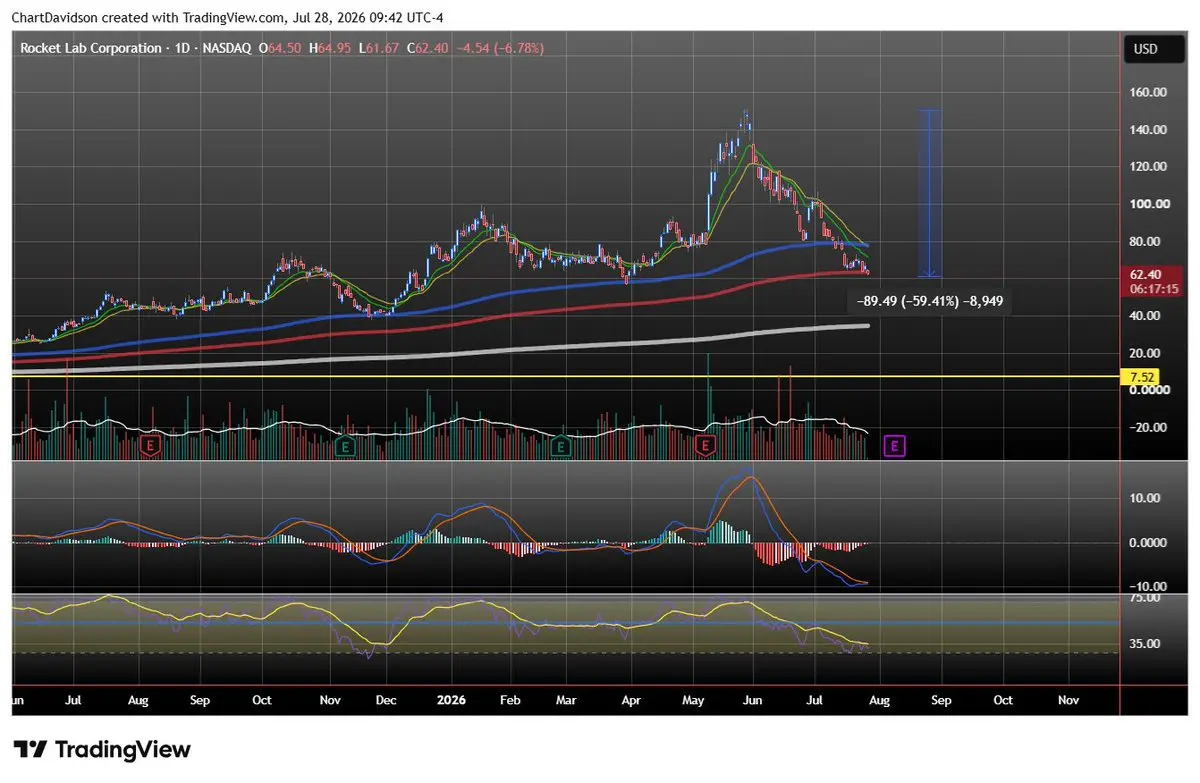Click the Apr label on time axis

pyautogui.click(x=629, y=702)
